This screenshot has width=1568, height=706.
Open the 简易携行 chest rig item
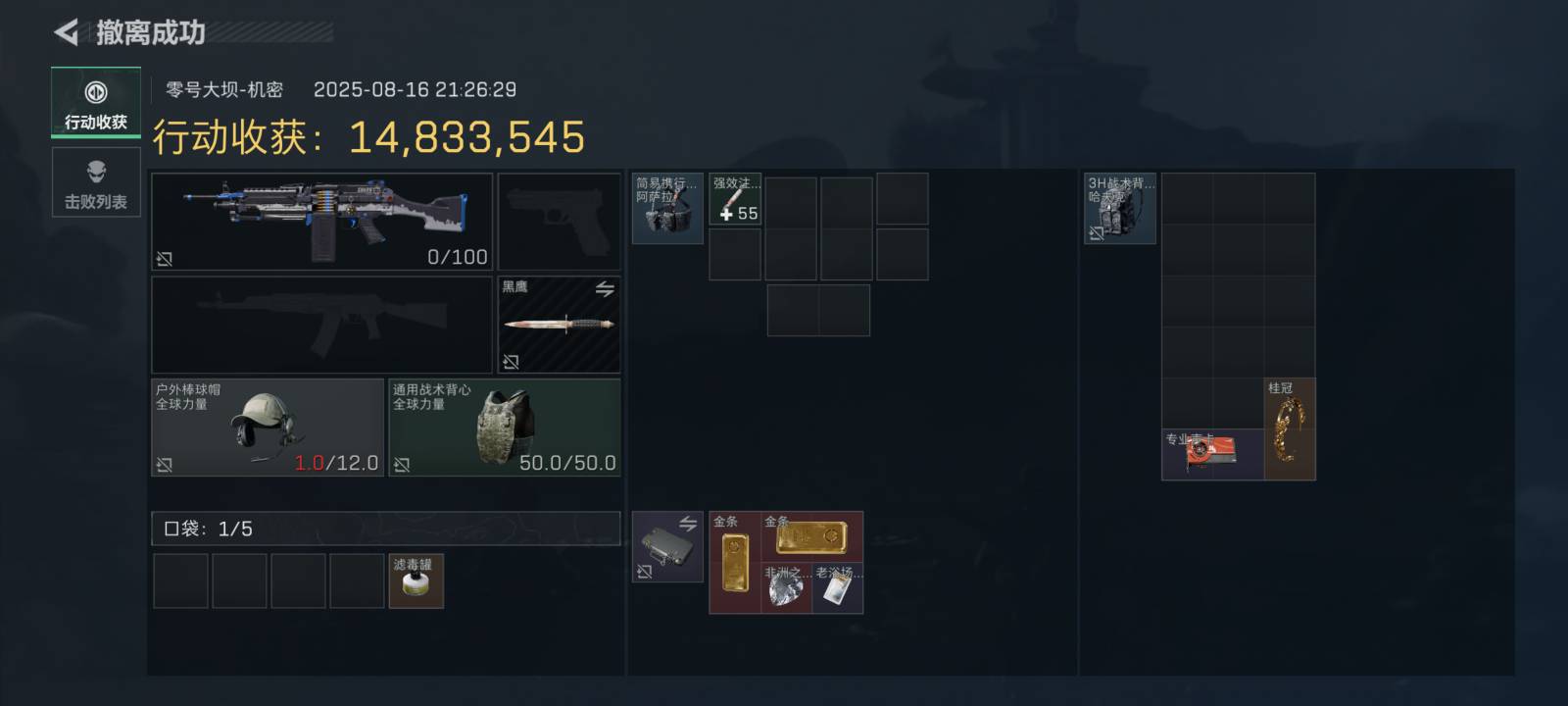tap(667, 209)
